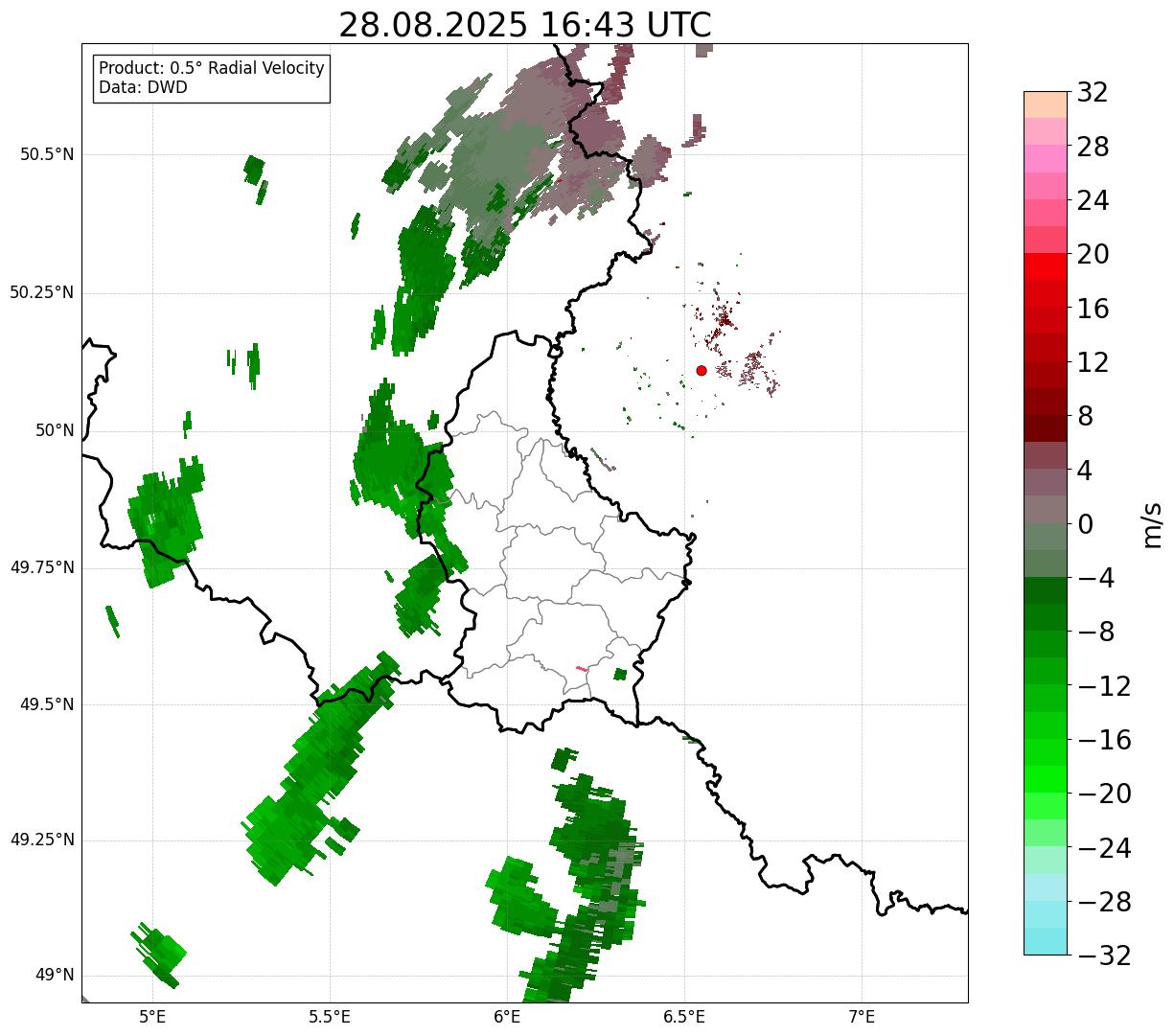Click colorbar tick label "4"
The height and width of the screenshot is (1036, 1174).
coord(1085,471)
